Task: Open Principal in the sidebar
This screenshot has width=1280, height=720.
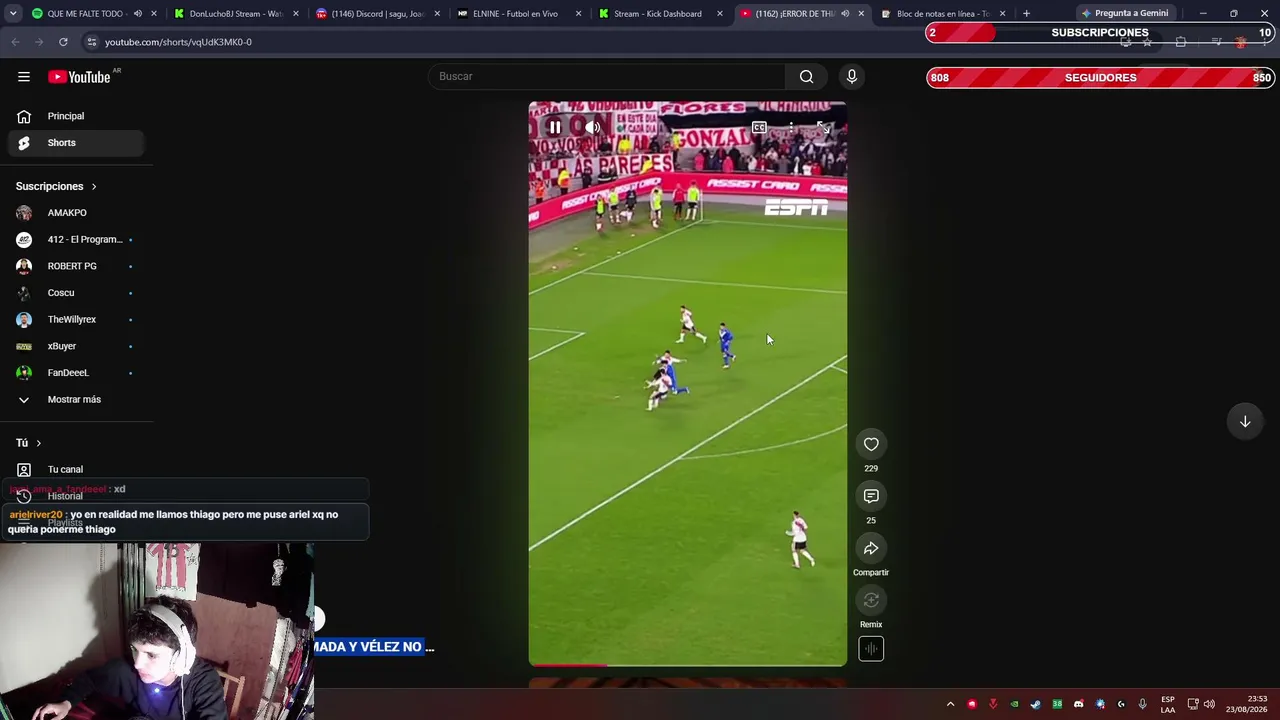Action: pos(76,116)
